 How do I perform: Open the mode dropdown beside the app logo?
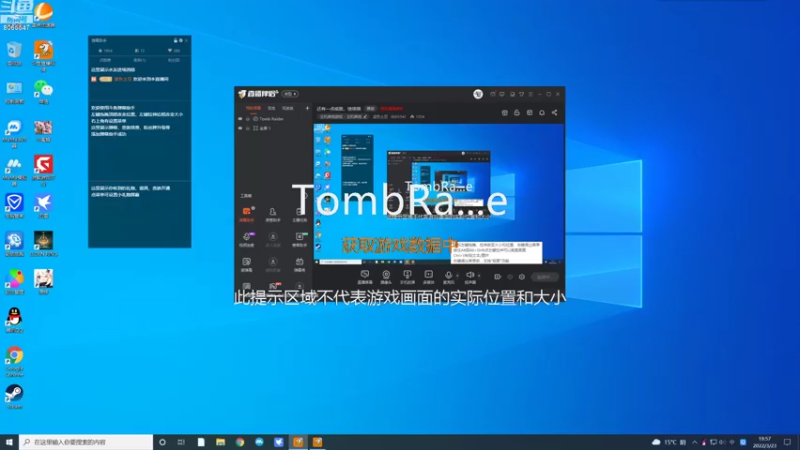(290, 94)
